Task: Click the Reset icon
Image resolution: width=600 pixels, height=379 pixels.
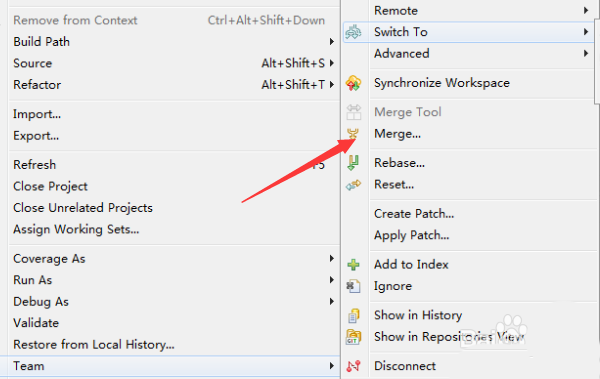Action: click(x=353, y=185)
